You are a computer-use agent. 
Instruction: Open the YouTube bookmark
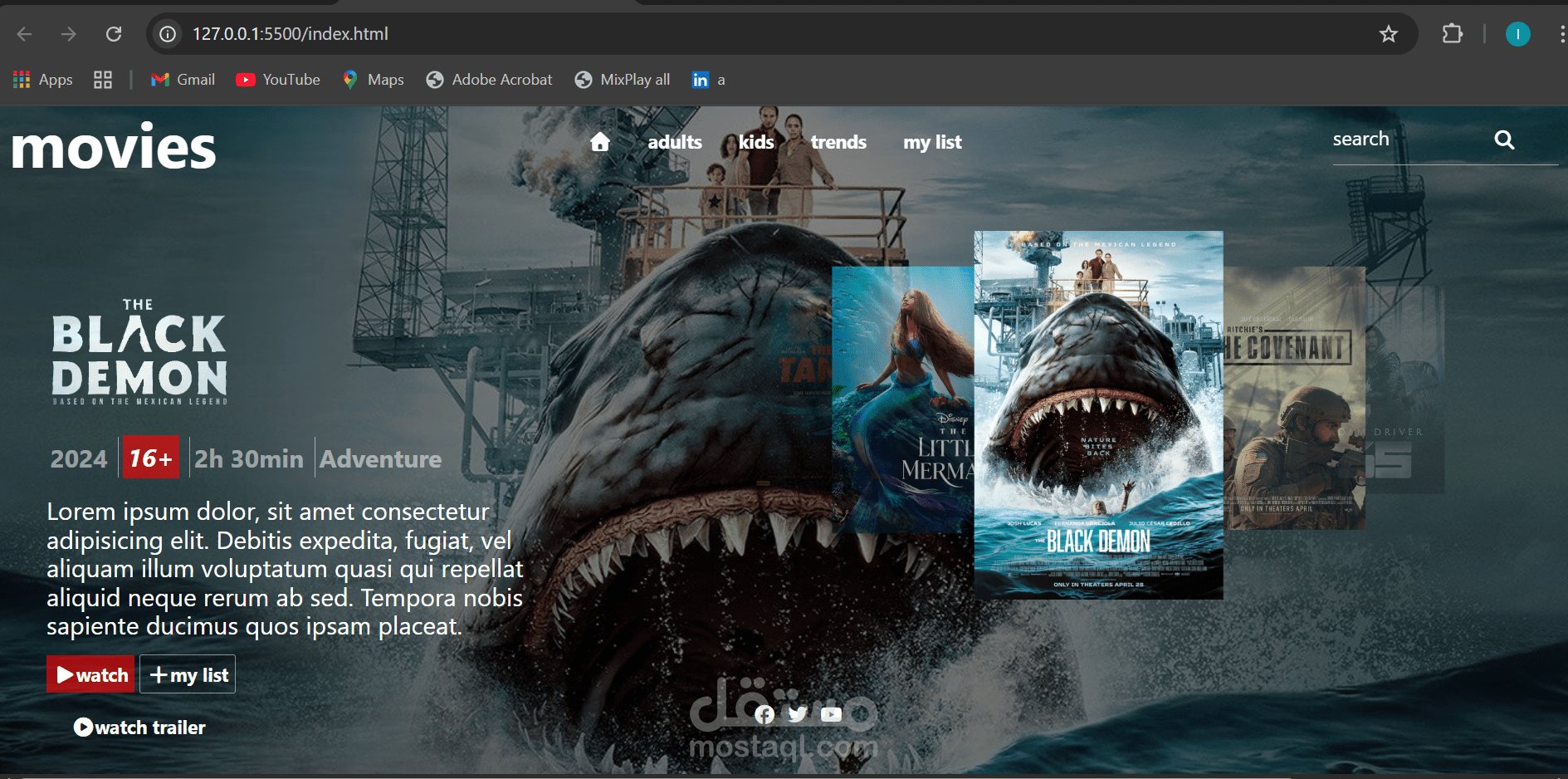[278, 80]
